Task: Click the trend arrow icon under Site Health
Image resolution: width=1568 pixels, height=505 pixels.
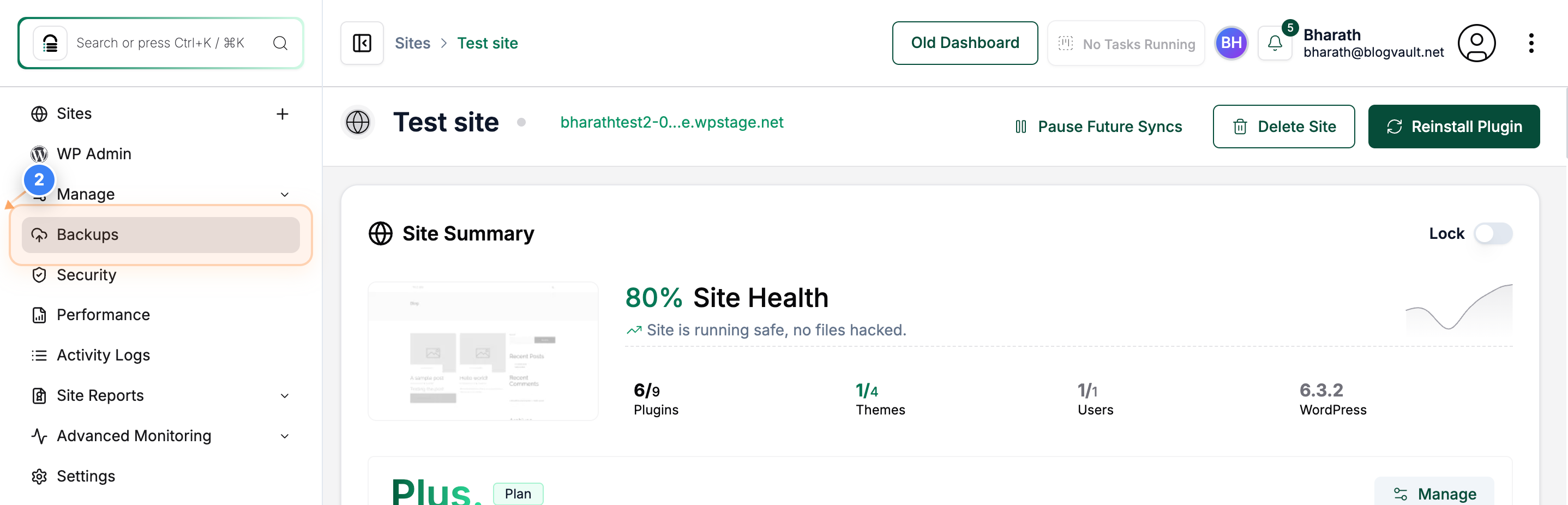Action: click(x=634, y=330)
